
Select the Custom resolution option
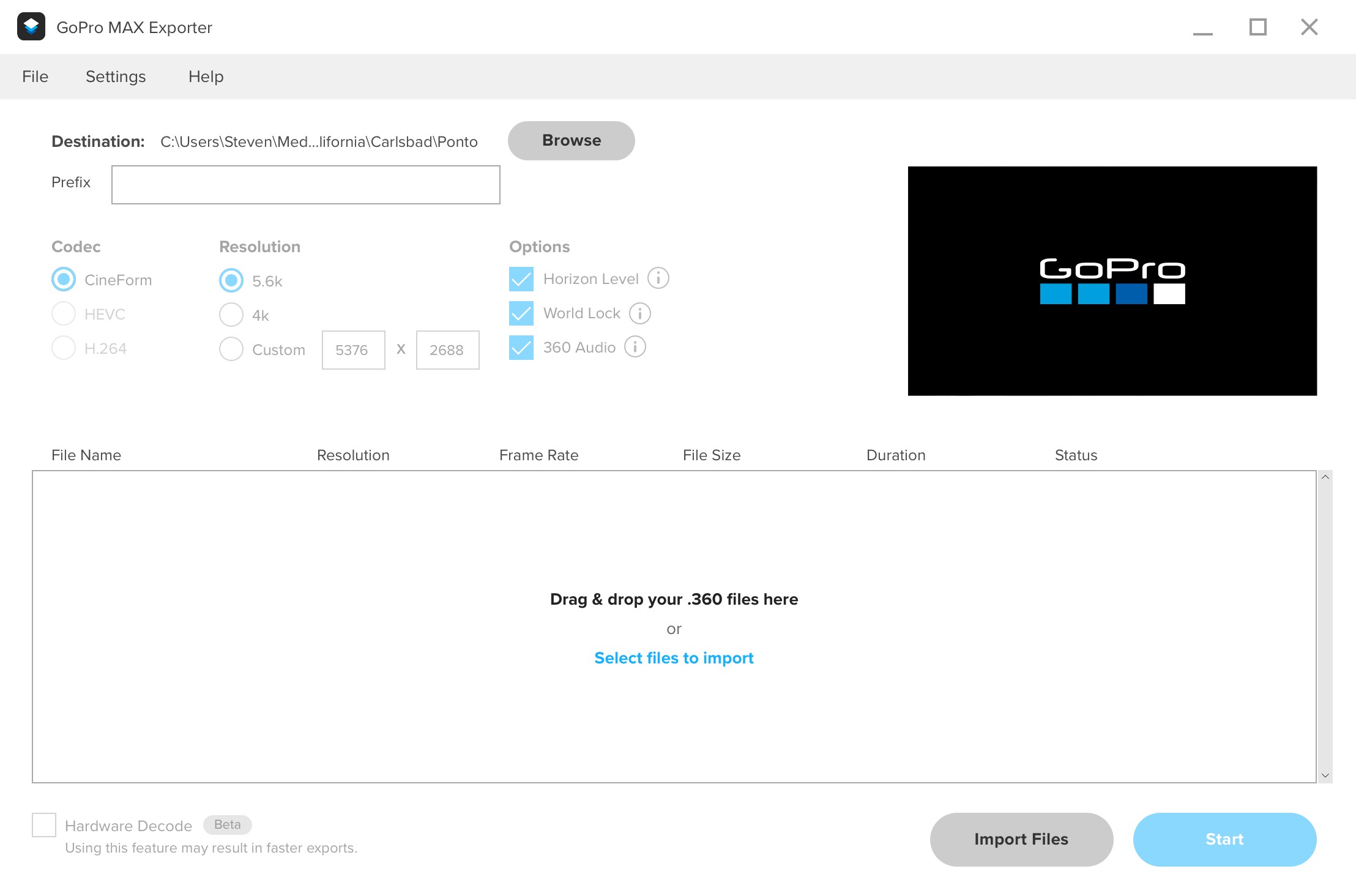pos(231,349)
